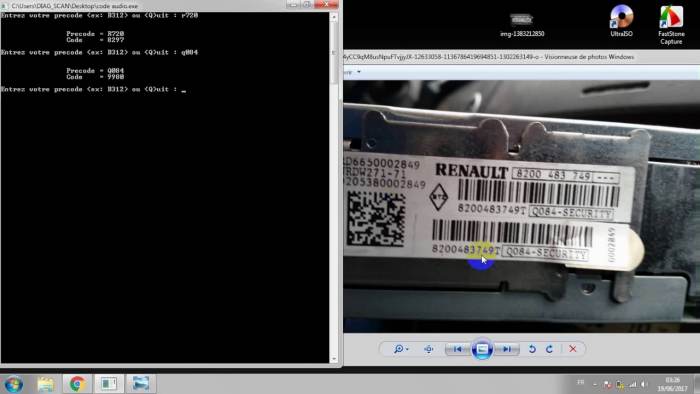Switch to the code audio.exe console taskbar button

tap(108, 384)
